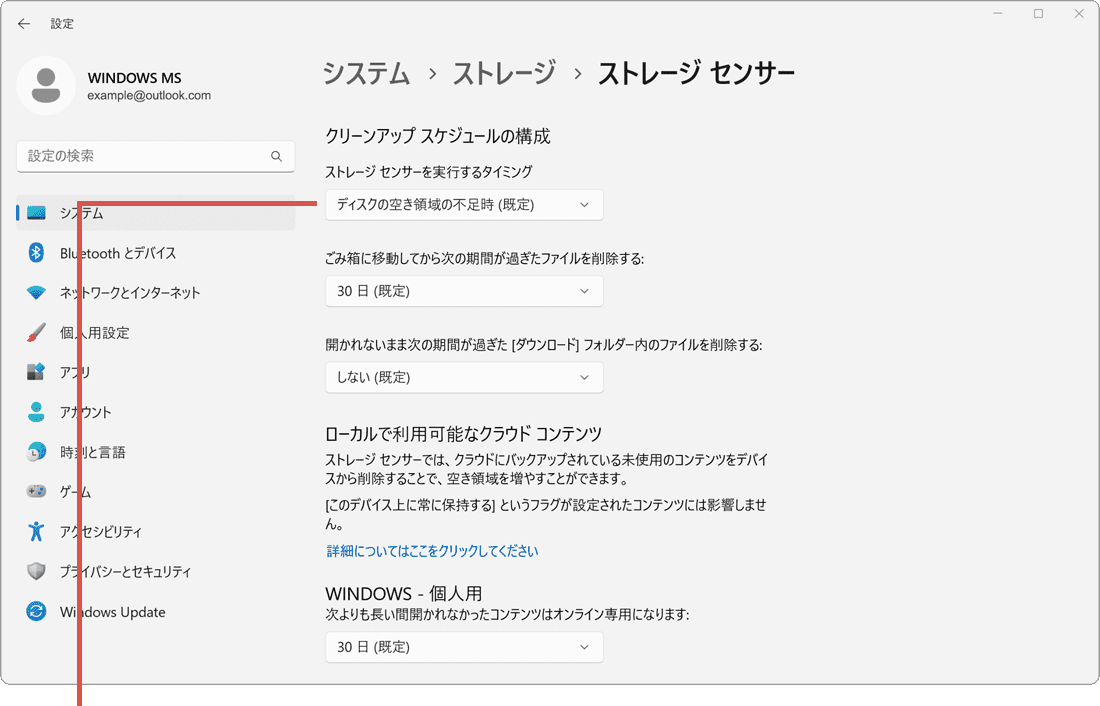Screen dimensions: 1100x706
Task: Open the recycle bin deletion period dropdown
Action: [x=464, y=291]
